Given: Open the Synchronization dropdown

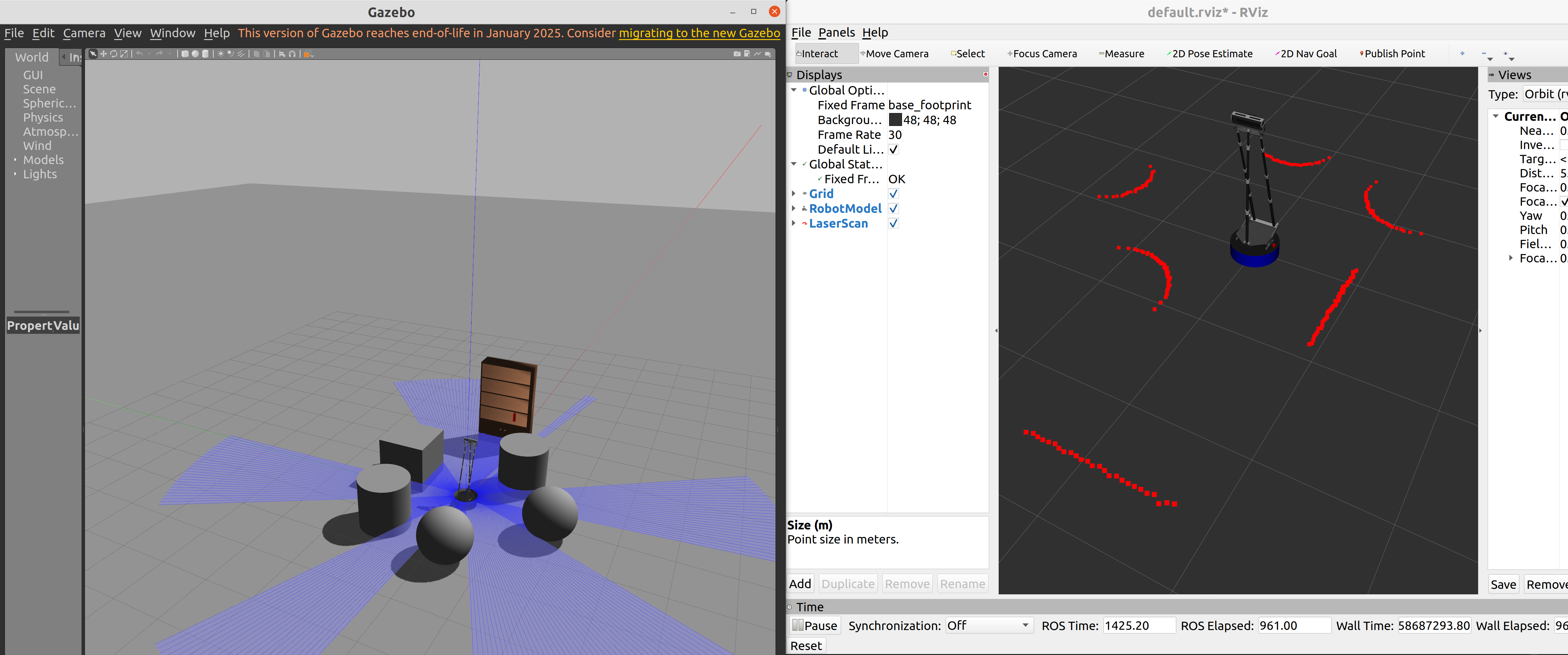Looking at the screenshot, I should (x=989, y=625).
